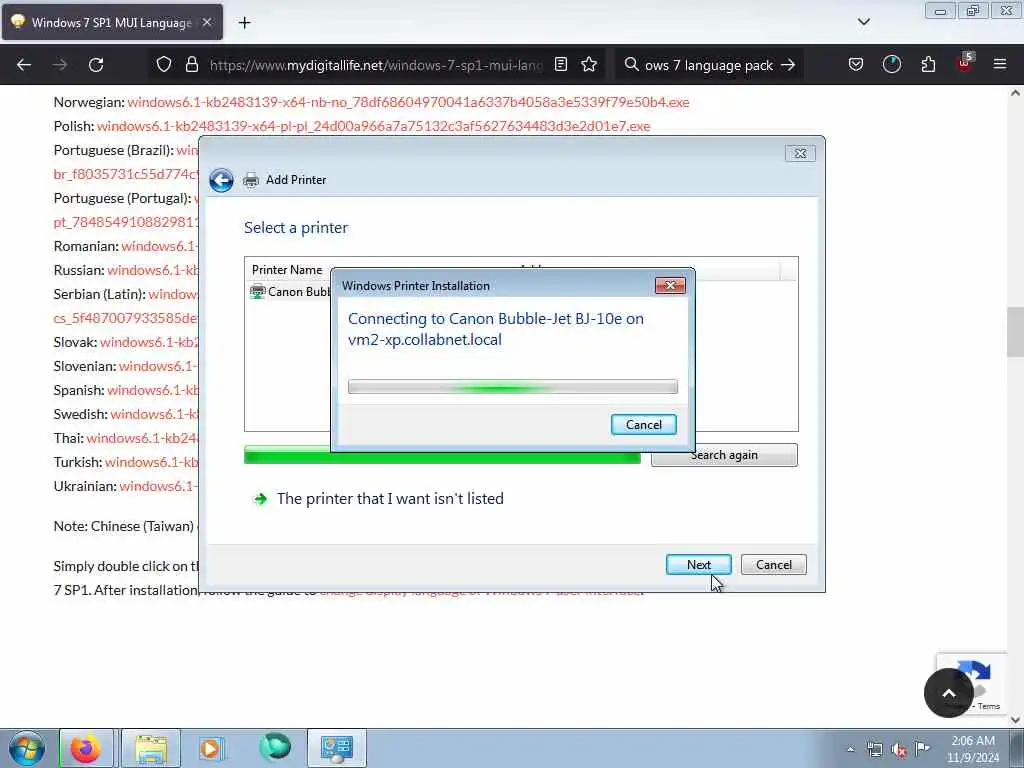Viewport: 1024px width, 768px height.
Task: Submit search with the arrow icon
Action: (788, 65)
